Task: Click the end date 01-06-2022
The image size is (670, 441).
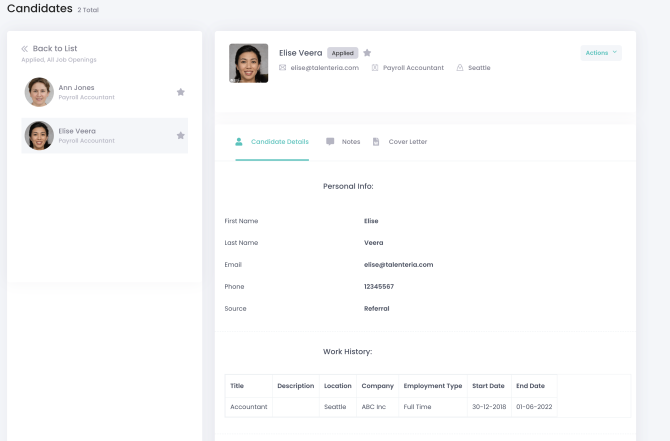Action: [x=534, y=407]
